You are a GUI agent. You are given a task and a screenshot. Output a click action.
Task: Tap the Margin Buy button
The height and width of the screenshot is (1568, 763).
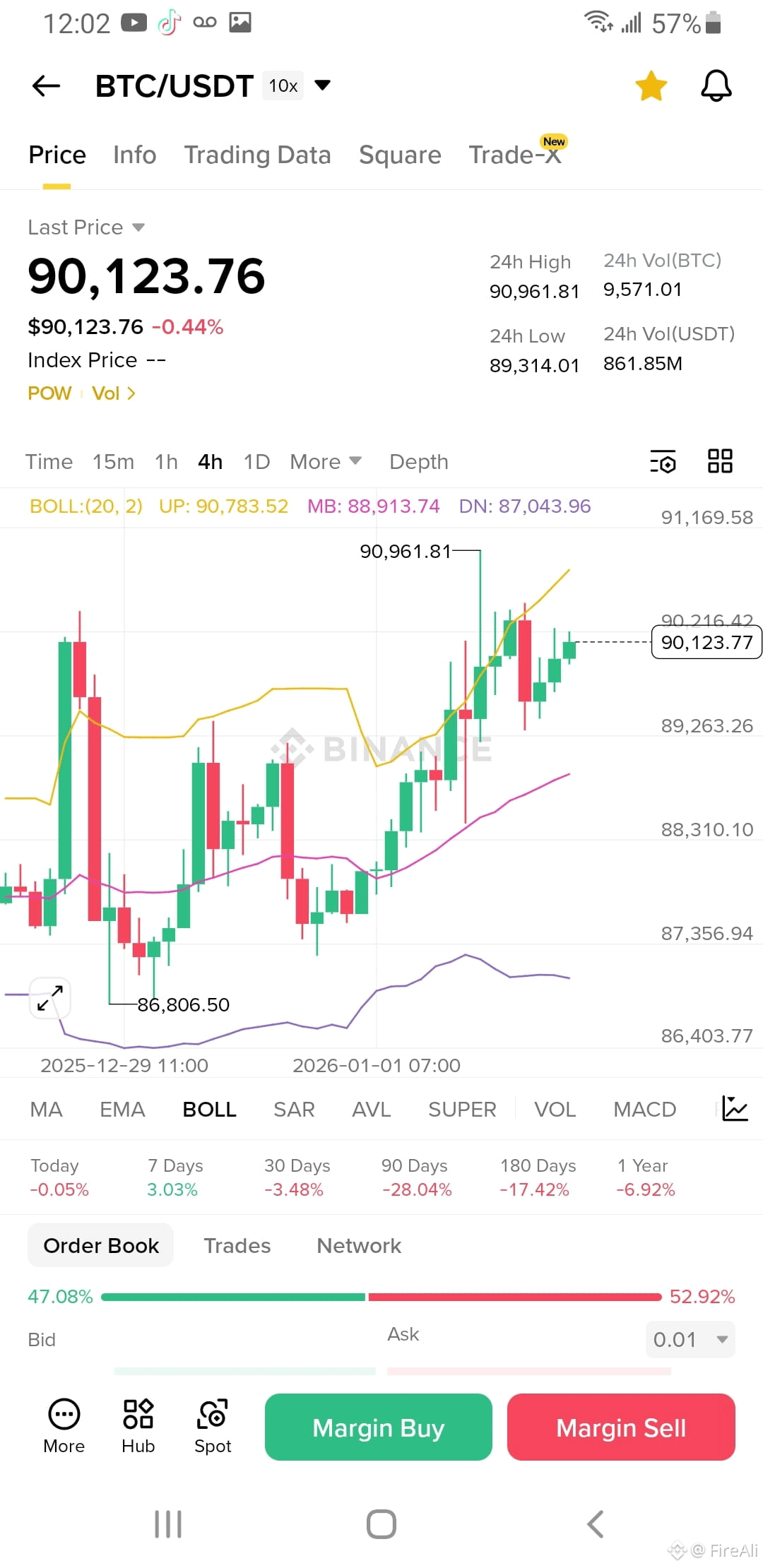click(379, 1427)
